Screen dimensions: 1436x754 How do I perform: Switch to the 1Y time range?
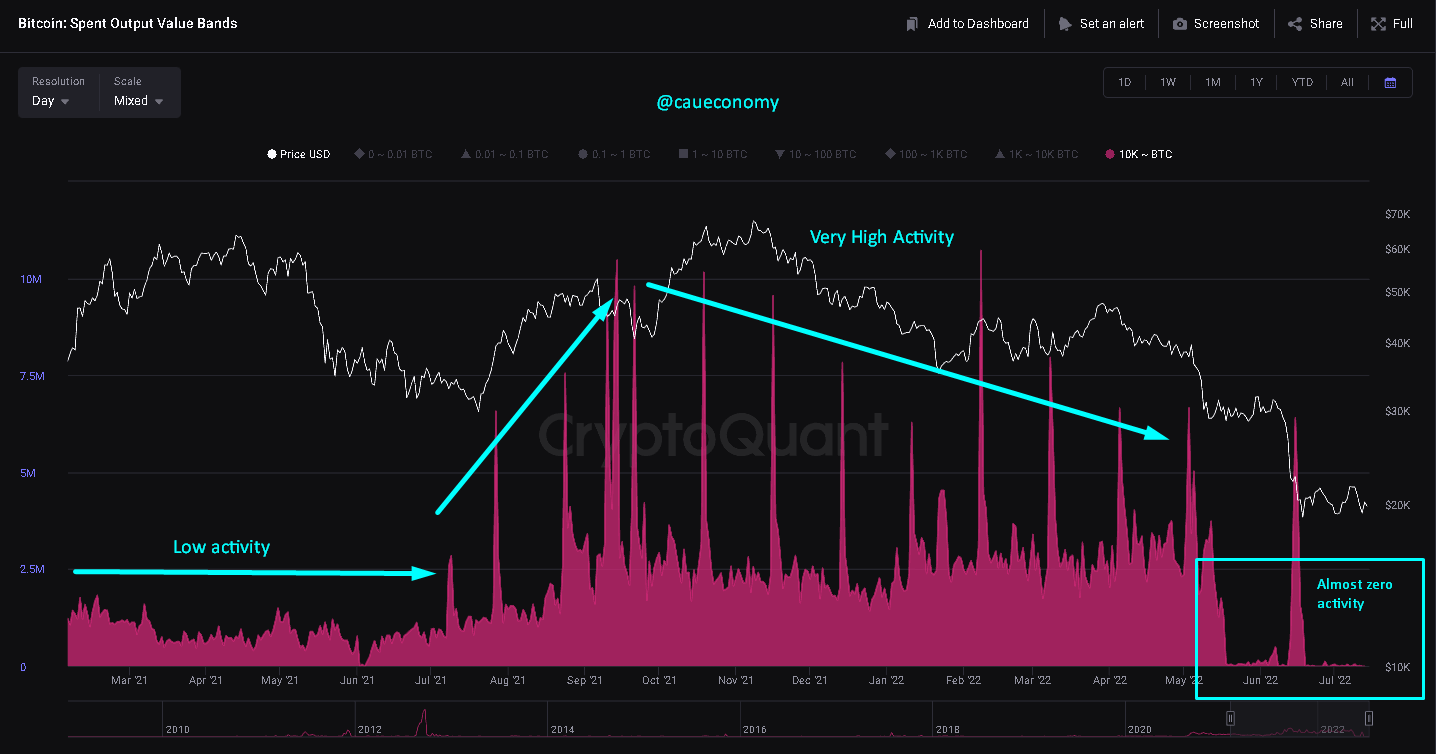[x=1256, y=82]
